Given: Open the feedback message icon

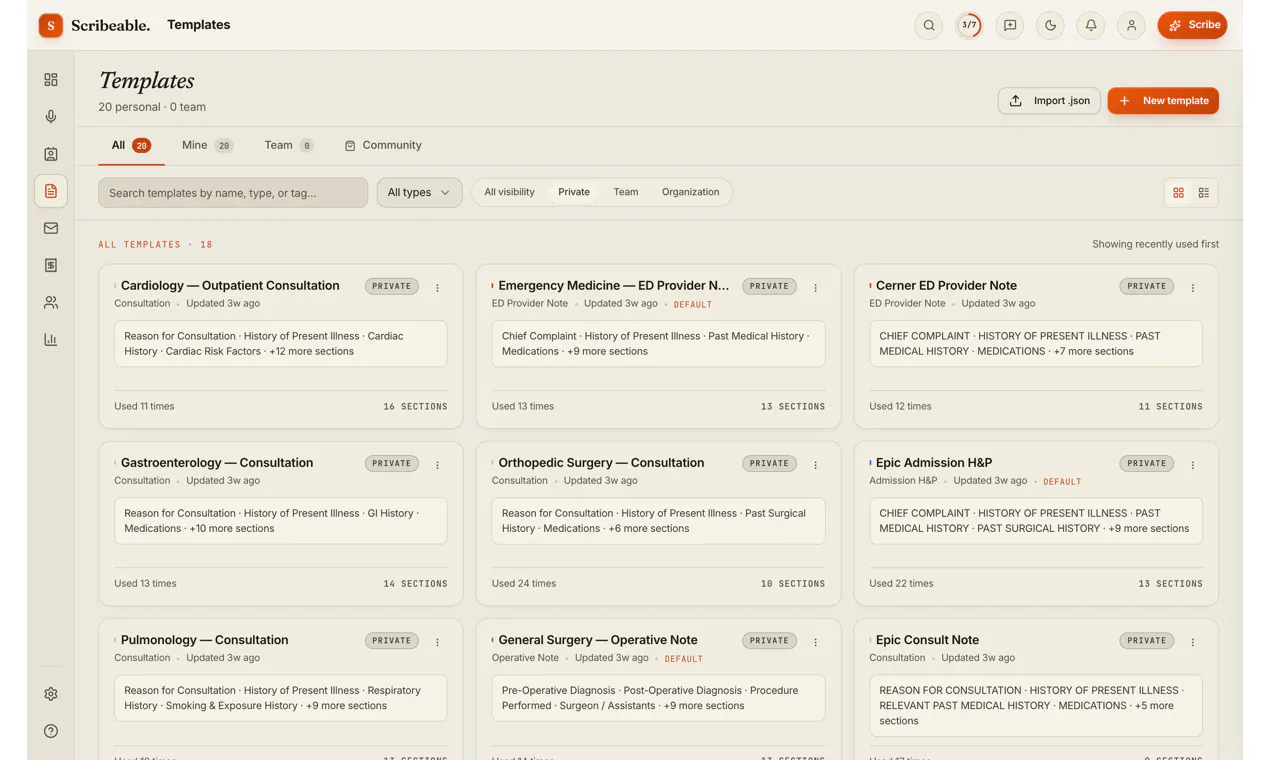Looking at the screenshot, I should click(1010, 25).
